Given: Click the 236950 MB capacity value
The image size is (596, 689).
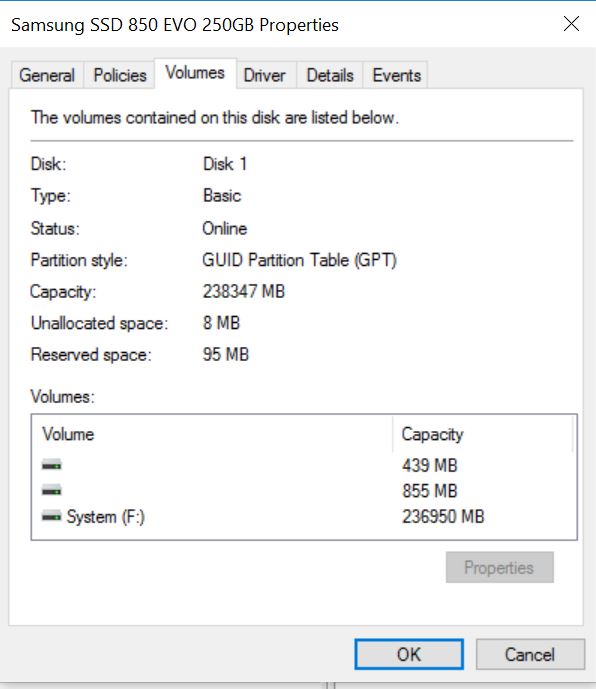Looking at the screenshot, I should pyautogui.click(x=443, y=516).
